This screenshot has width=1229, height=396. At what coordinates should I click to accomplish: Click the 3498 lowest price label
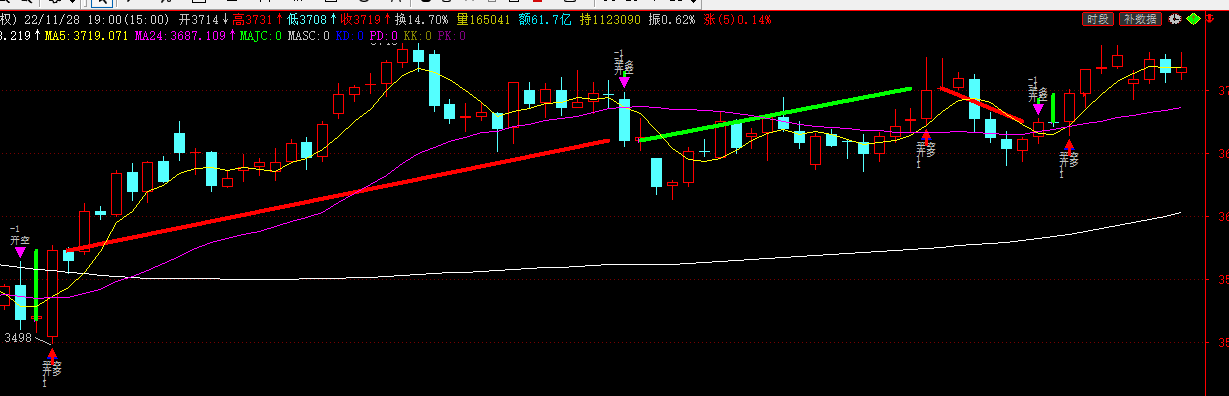pos(17,338)
